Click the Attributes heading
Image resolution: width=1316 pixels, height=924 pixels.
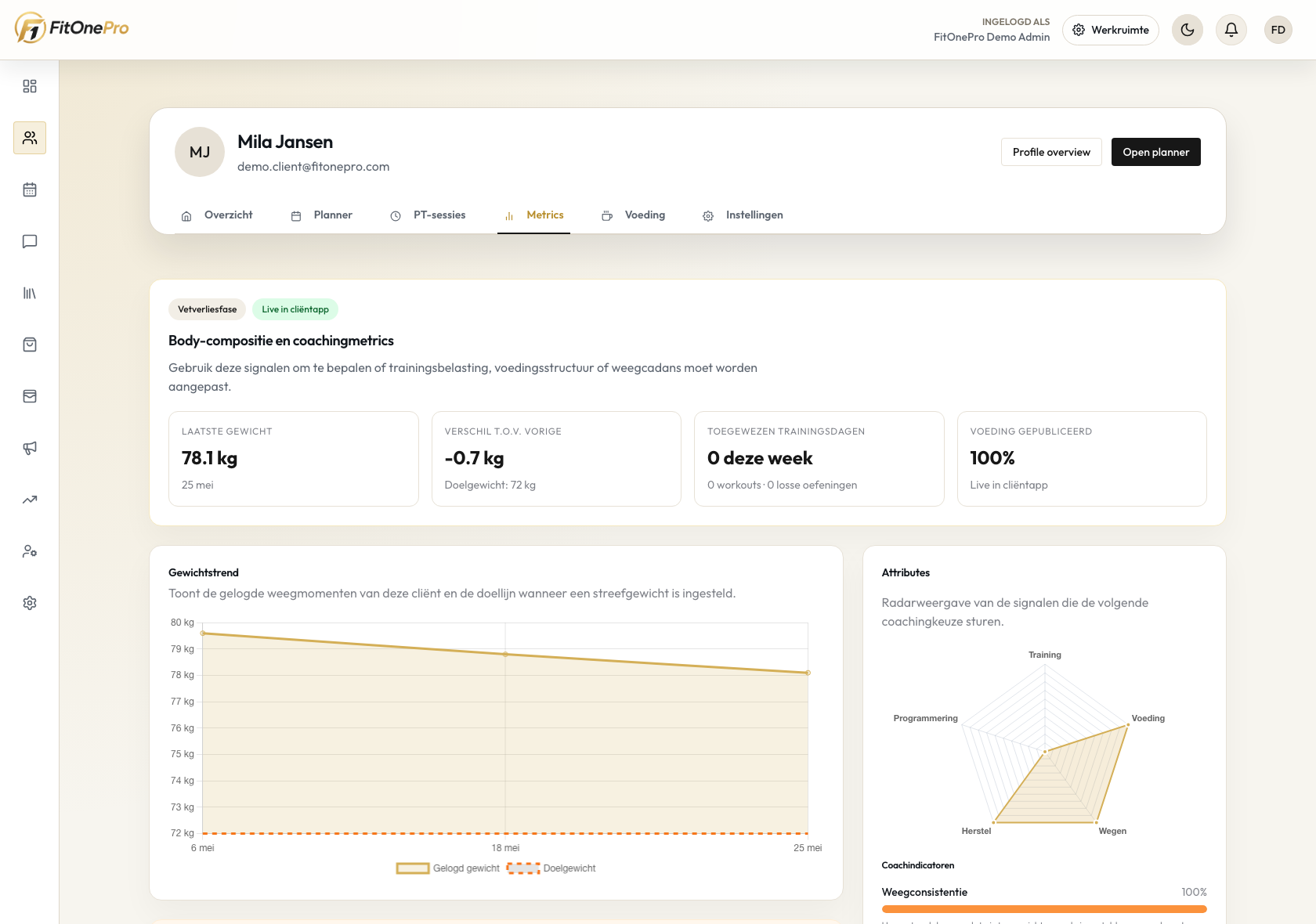coord(906,572)
